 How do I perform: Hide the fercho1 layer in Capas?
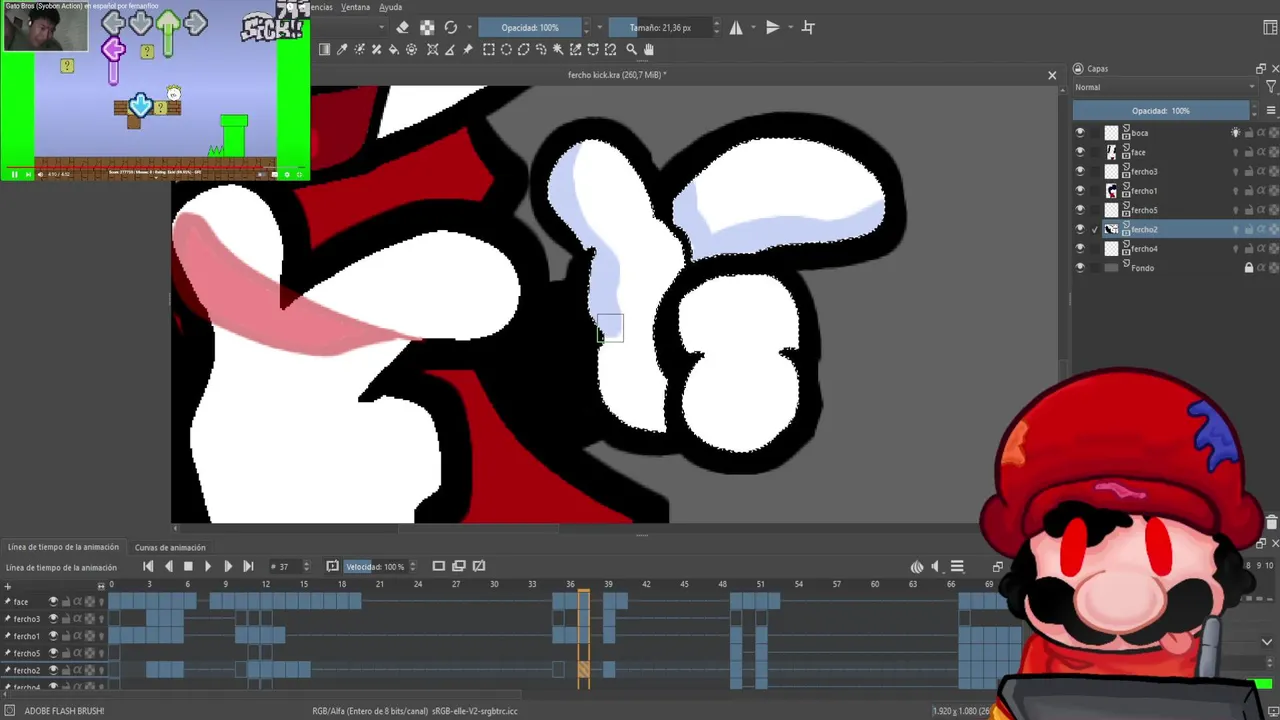tap(1080, 191)
